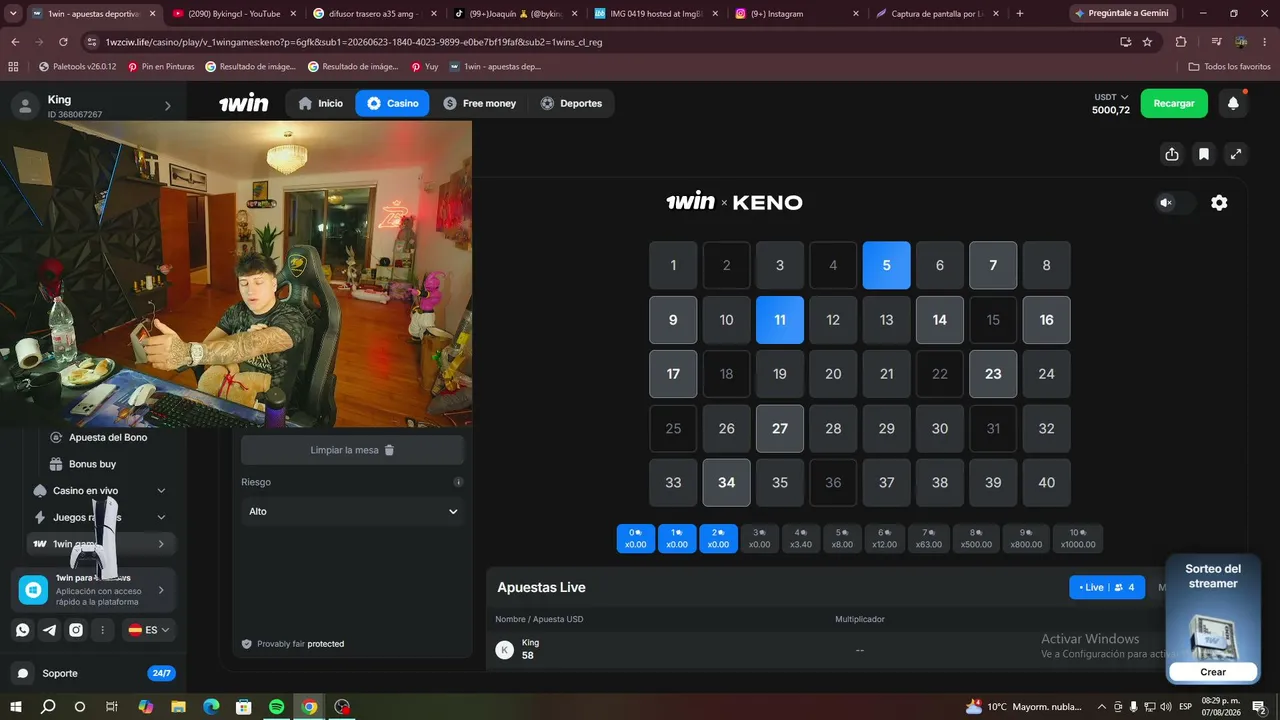Open Chrome's media controls icon

click(x=1216, y=42)
